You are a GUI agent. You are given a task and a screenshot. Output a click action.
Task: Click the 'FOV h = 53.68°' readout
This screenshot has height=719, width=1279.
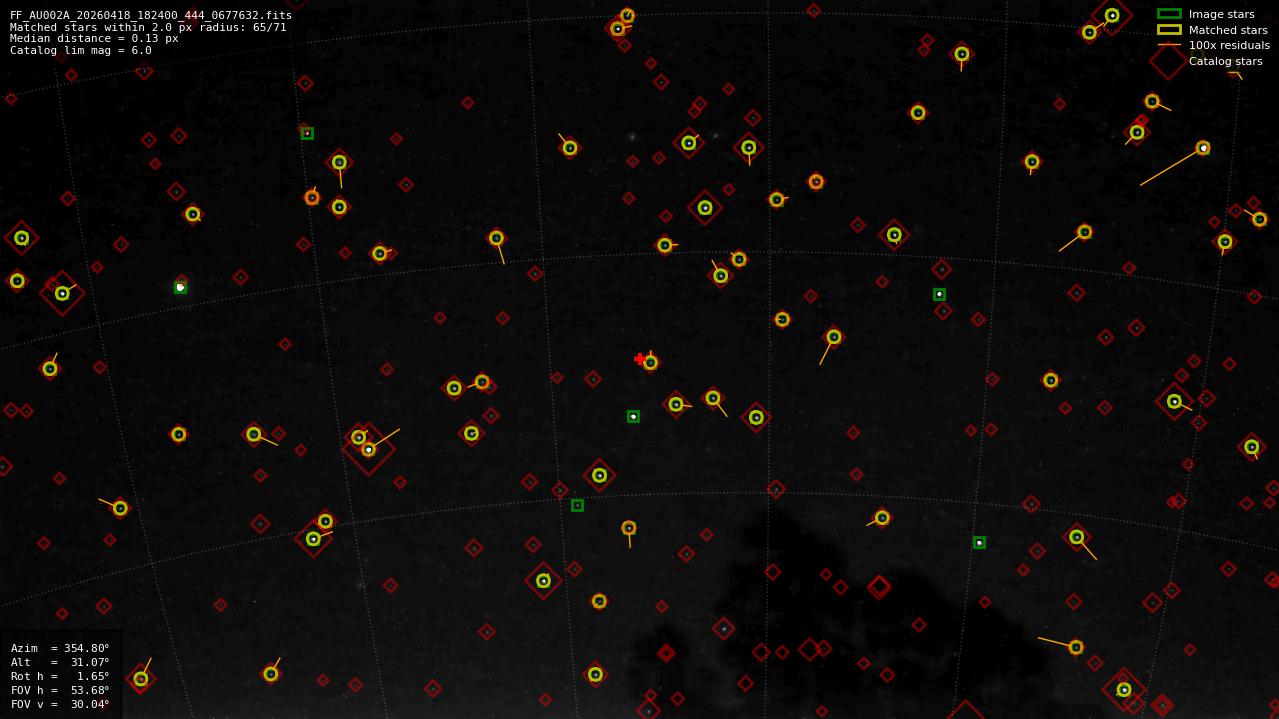tap(60, 690)
